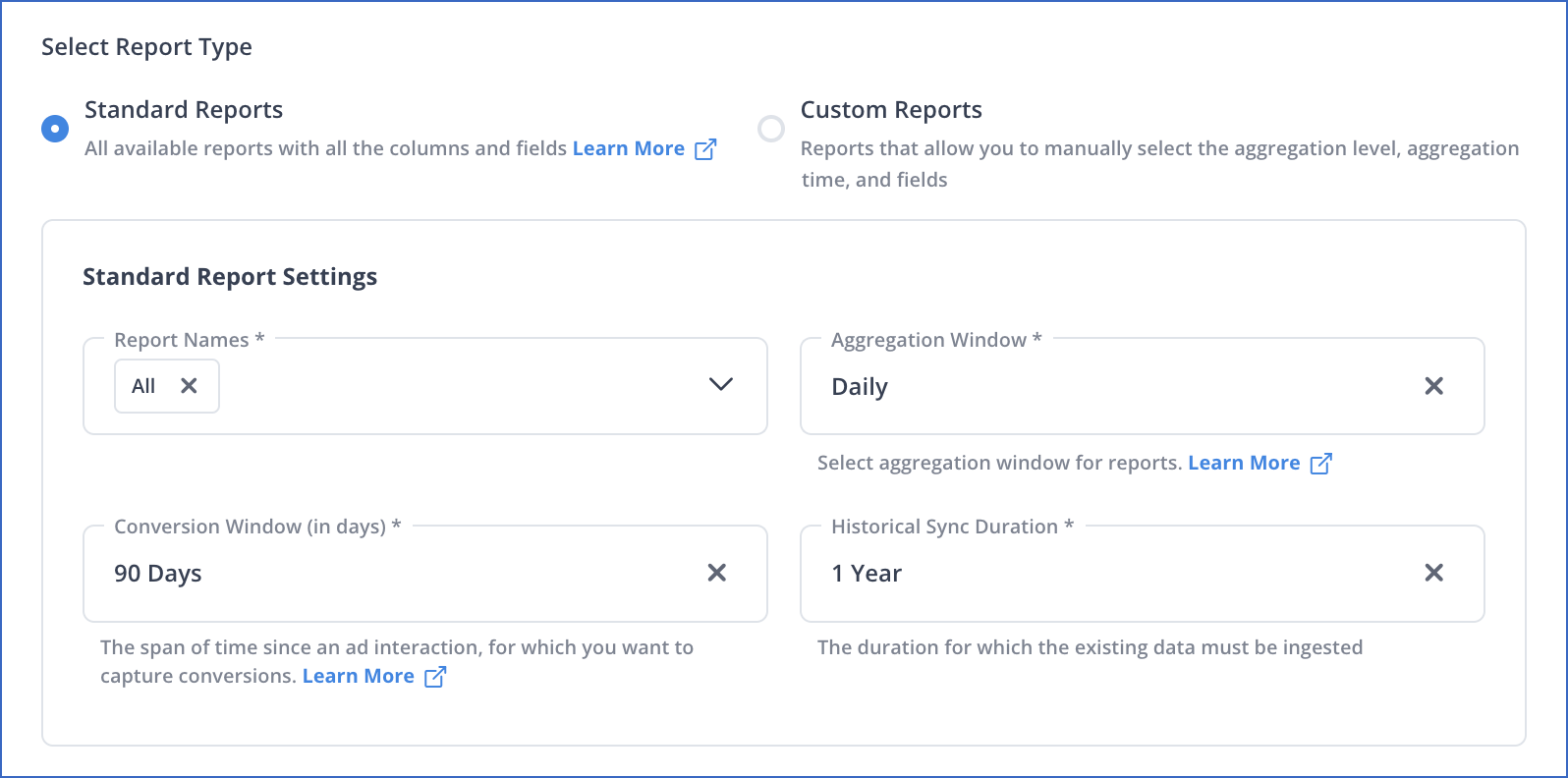Clear the Conversion Window 90 Days value
This screenshot has height=778, width=1568.
point(717,573)
